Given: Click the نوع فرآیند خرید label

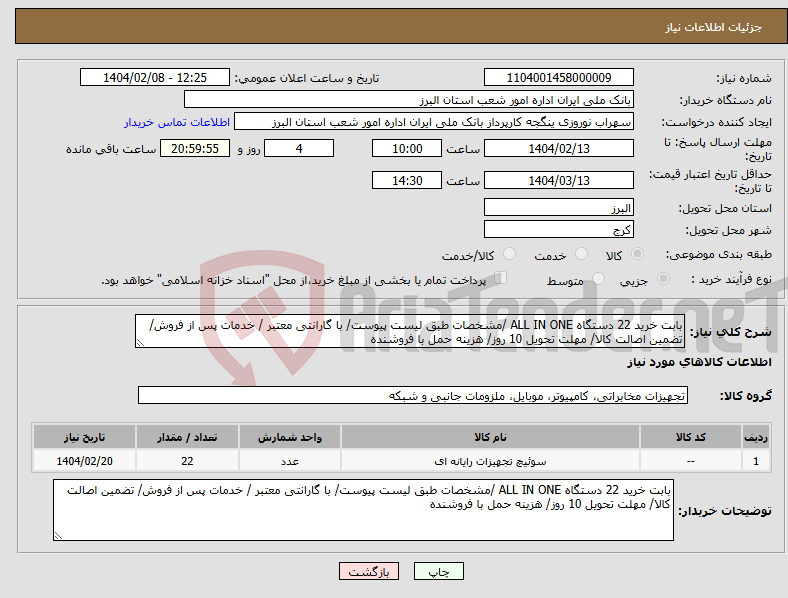Looking at the screenshot, I should point(732,279).
